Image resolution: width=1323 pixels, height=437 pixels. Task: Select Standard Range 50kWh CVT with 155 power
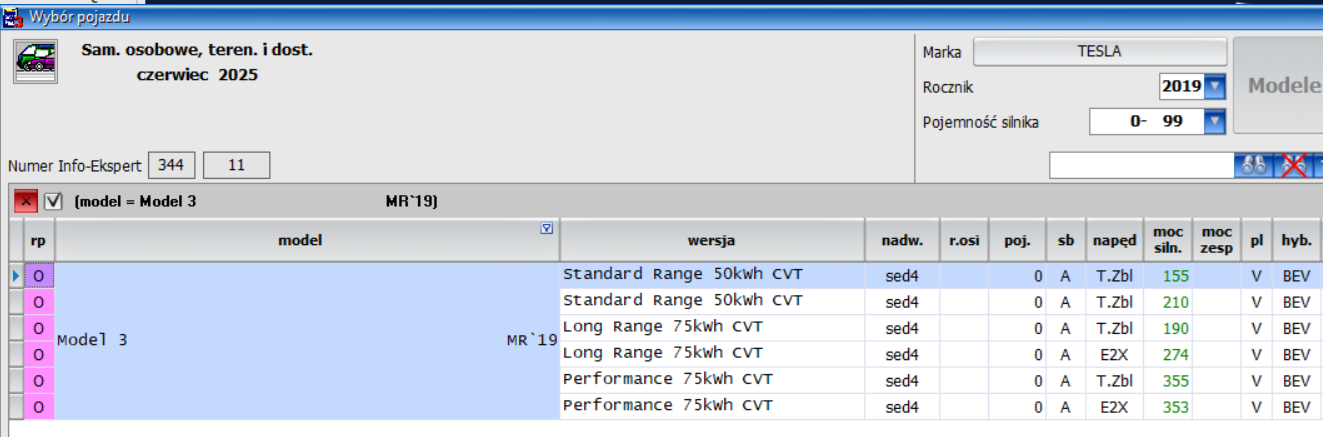[712, 275]
